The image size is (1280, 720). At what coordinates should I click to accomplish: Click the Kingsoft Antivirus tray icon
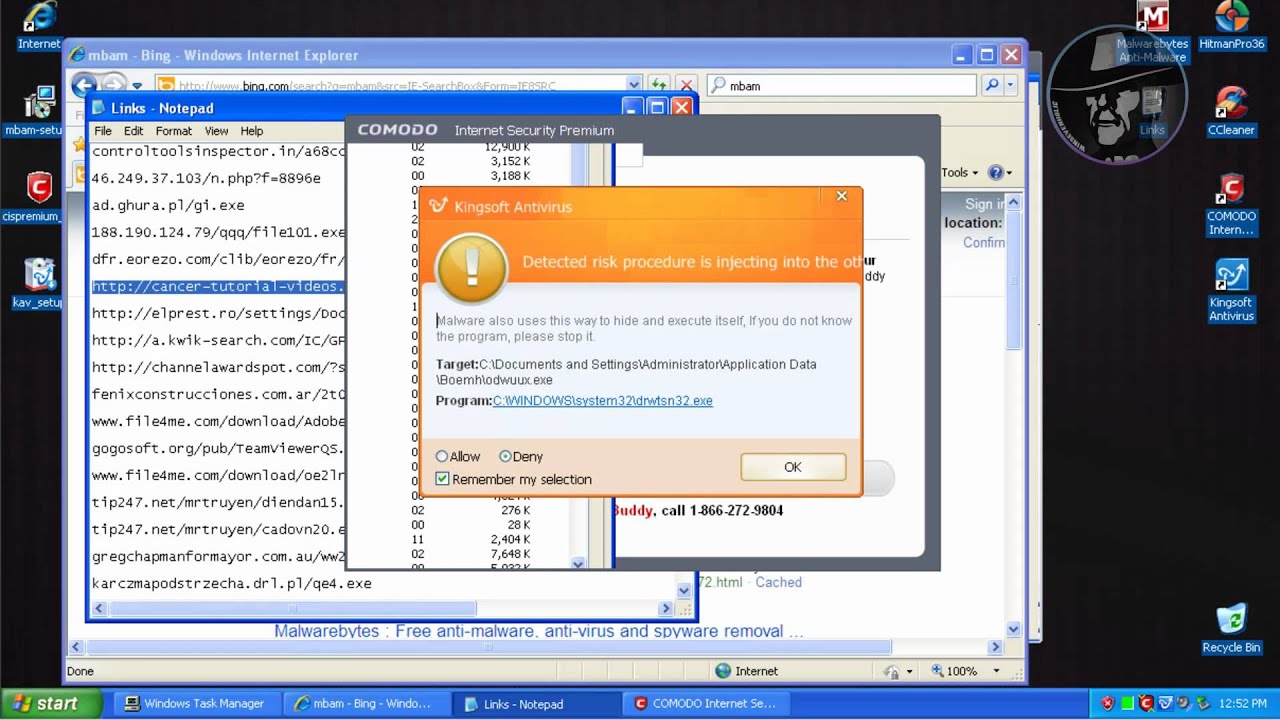[1165, 704]
